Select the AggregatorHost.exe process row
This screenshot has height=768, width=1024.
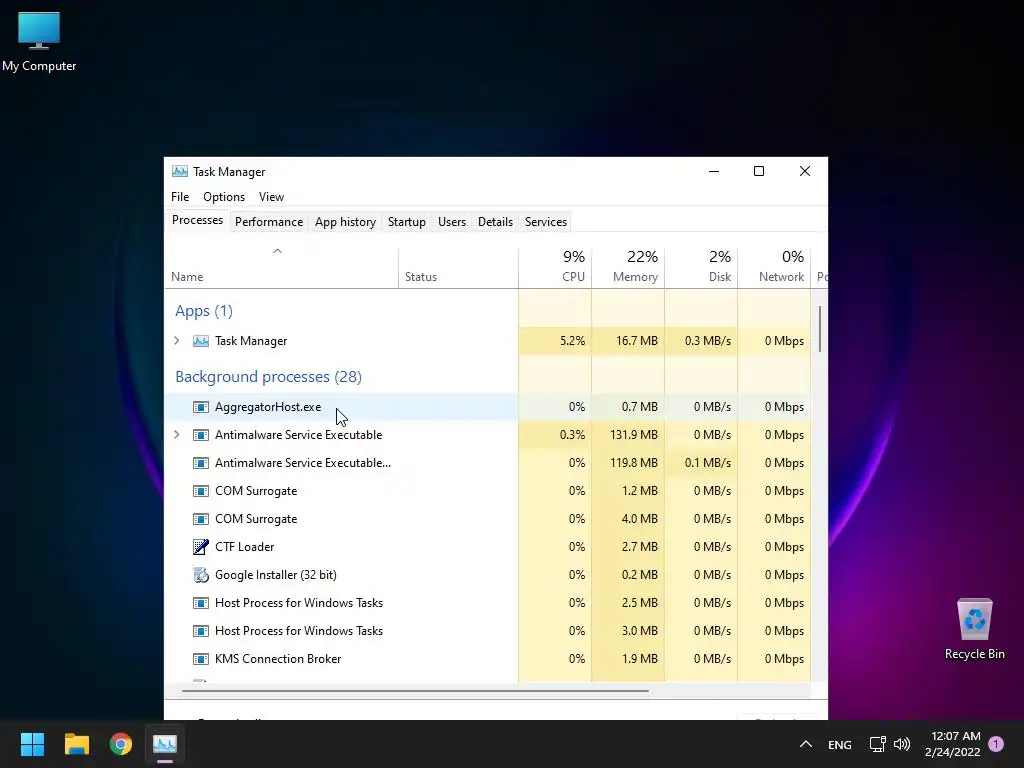(x=487, y=407)
